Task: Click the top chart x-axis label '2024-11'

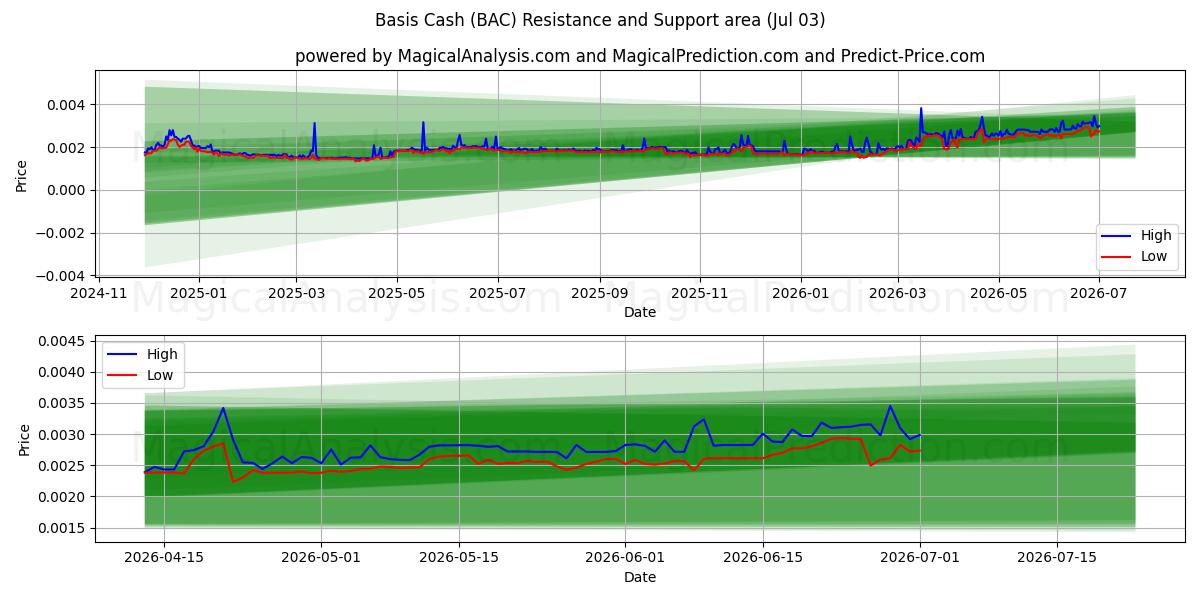Action: (98, 293)
